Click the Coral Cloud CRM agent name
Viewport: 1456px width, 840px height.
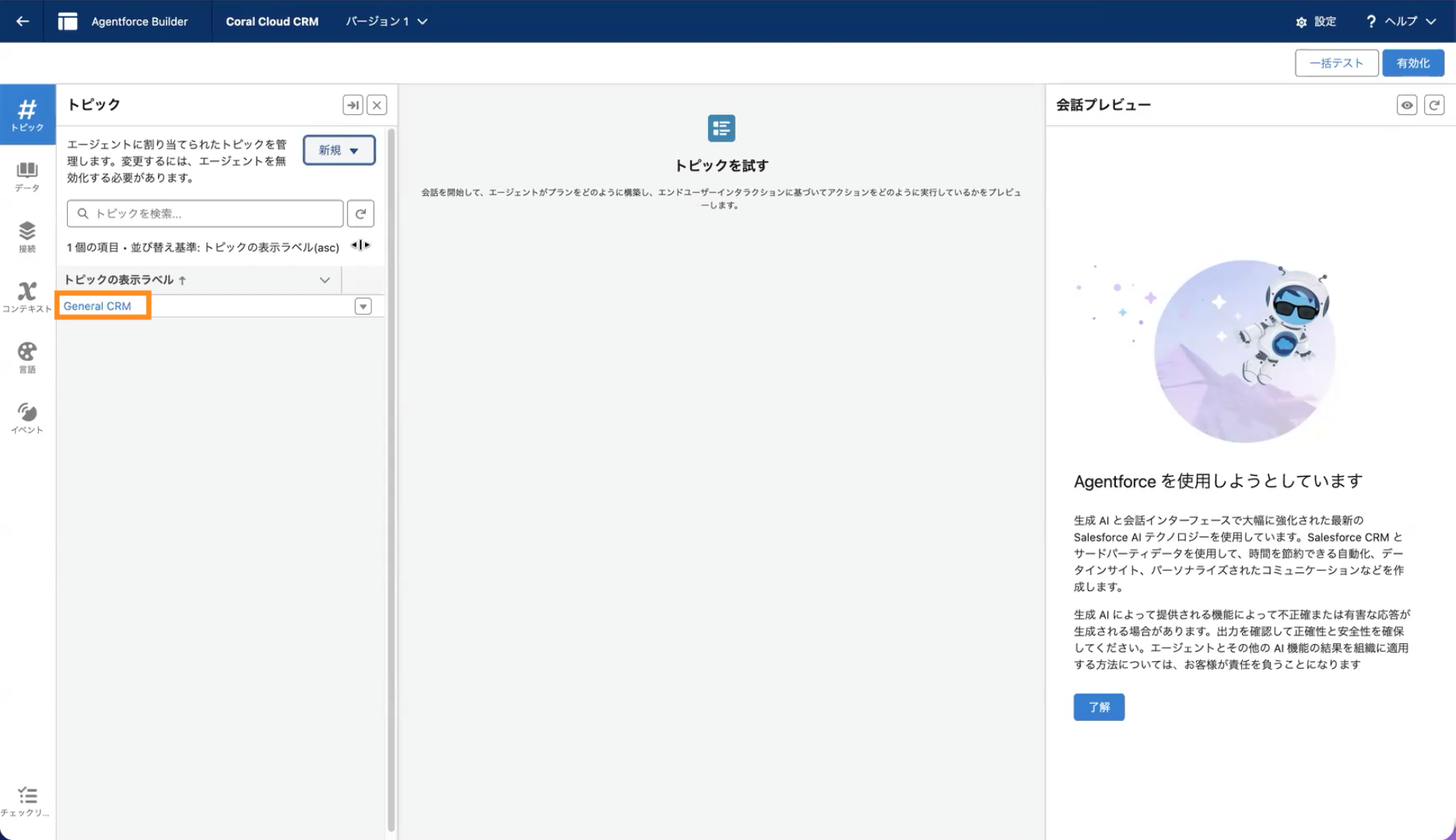[272, 22]
